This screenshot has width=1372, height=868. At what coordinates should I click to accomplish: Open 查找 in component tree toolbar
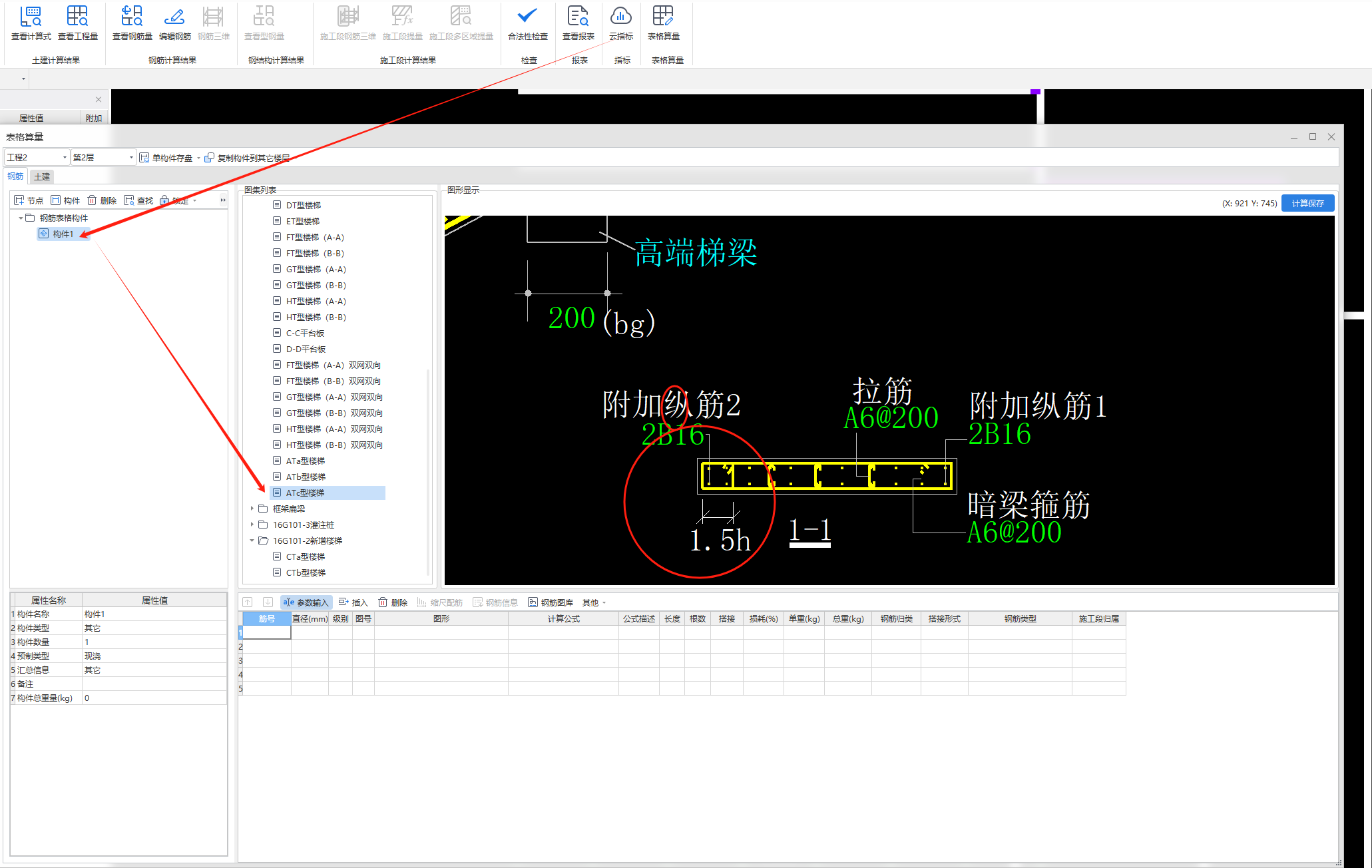[x=139, y=200]
